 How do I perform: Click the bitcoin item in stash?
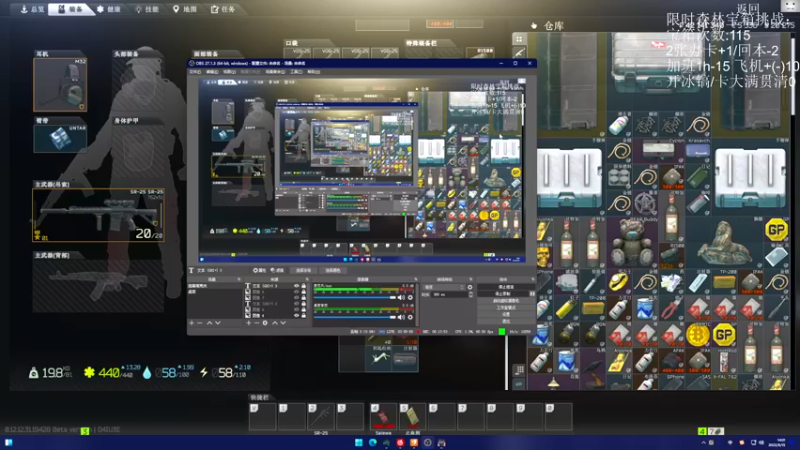click(x=697, y=335)
